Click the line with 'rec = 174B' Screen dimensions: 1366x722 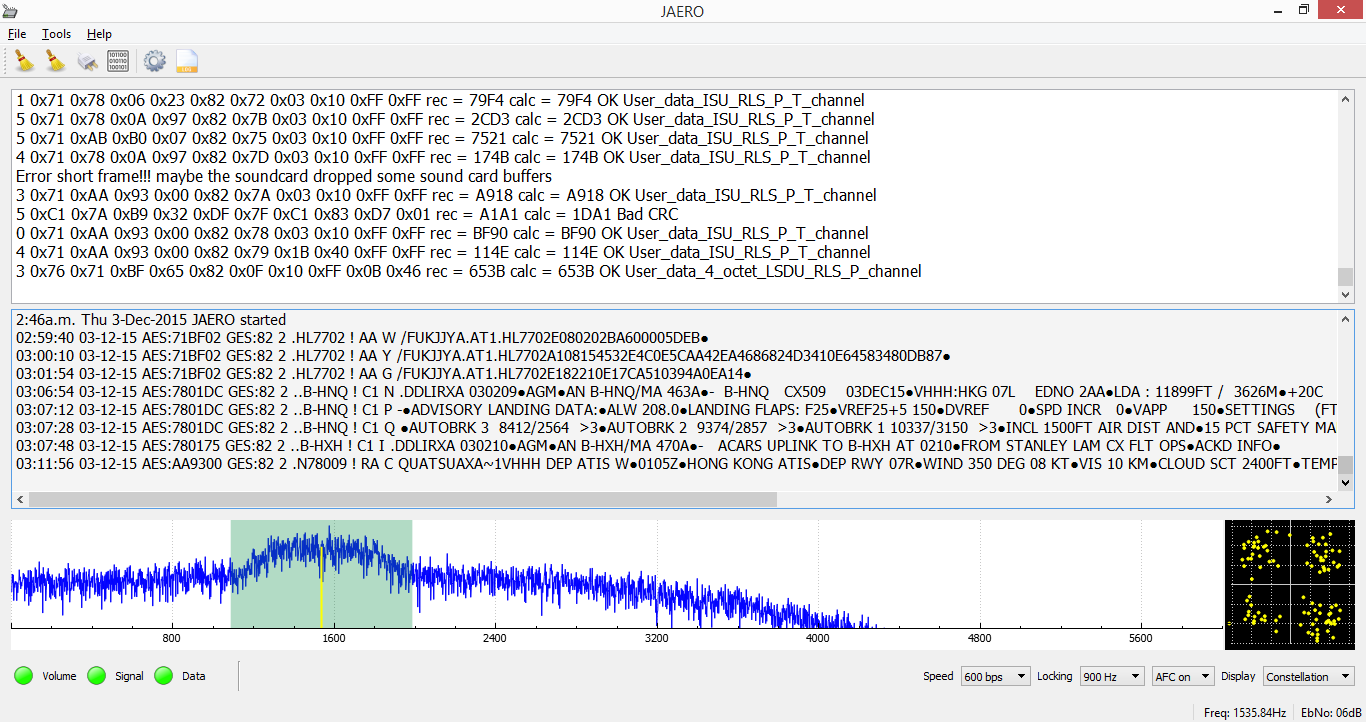click(443, 157)
